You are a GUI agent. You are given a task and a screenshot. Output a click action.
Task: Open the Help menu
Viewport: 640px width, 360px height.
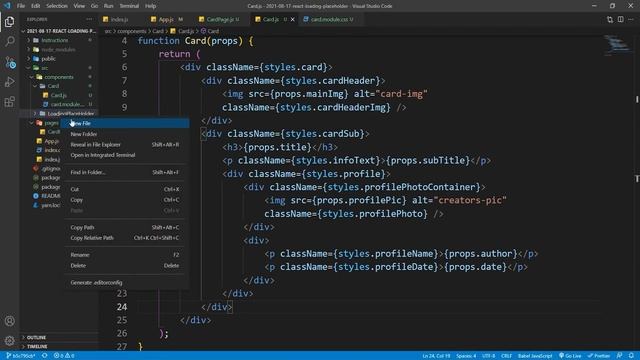151,6
